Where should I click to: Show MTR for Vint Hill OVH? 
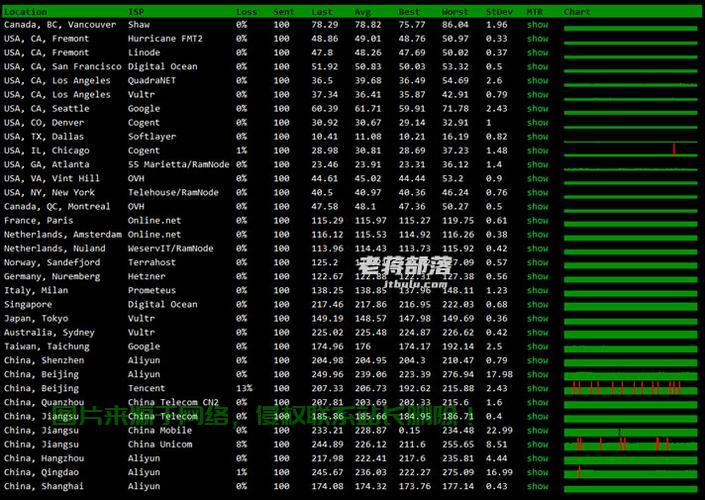pyautogui.click(x=537, y=178)
